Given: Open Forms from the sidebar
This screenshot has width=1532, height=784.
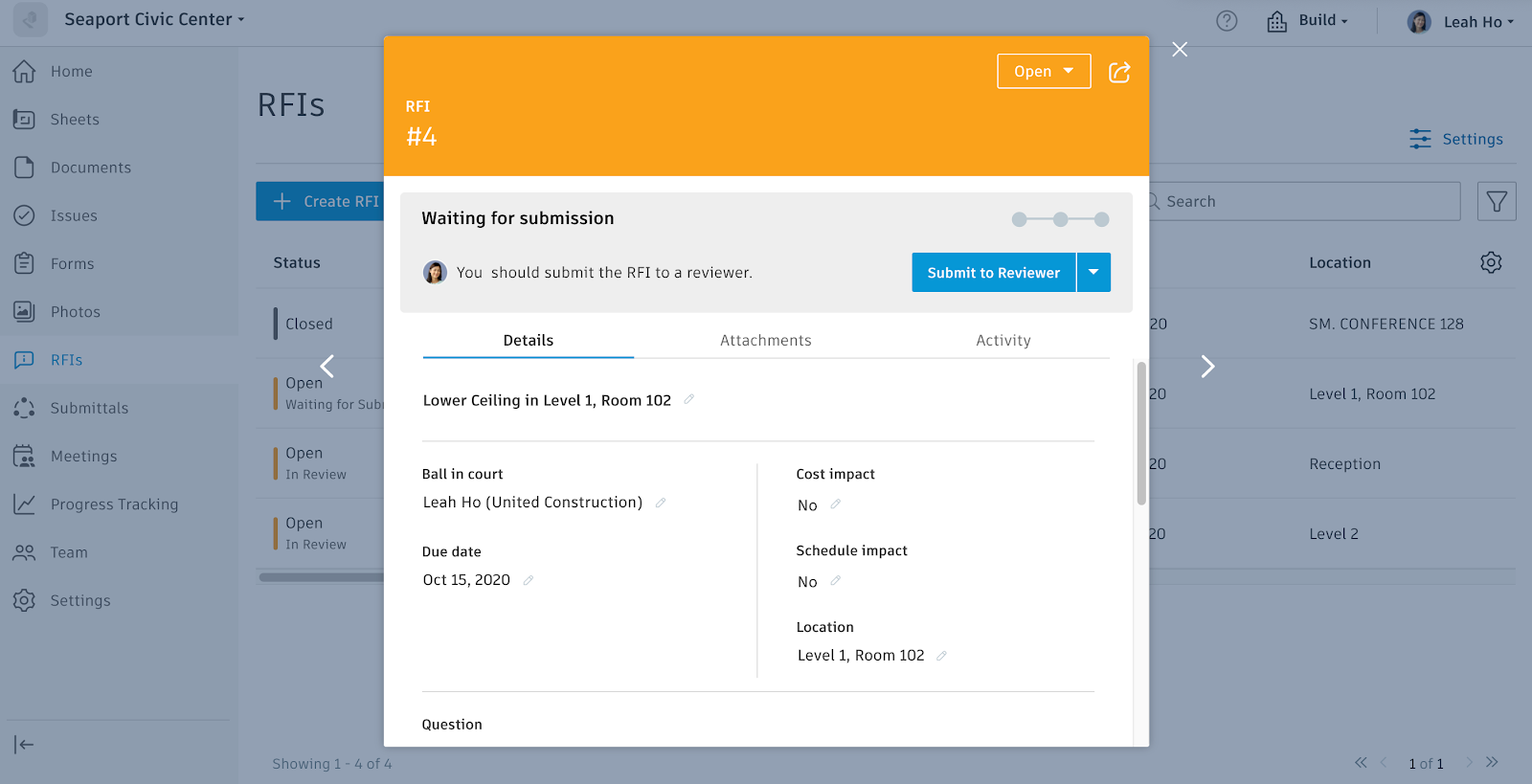Looking at the screenshot, I should 72,263.
